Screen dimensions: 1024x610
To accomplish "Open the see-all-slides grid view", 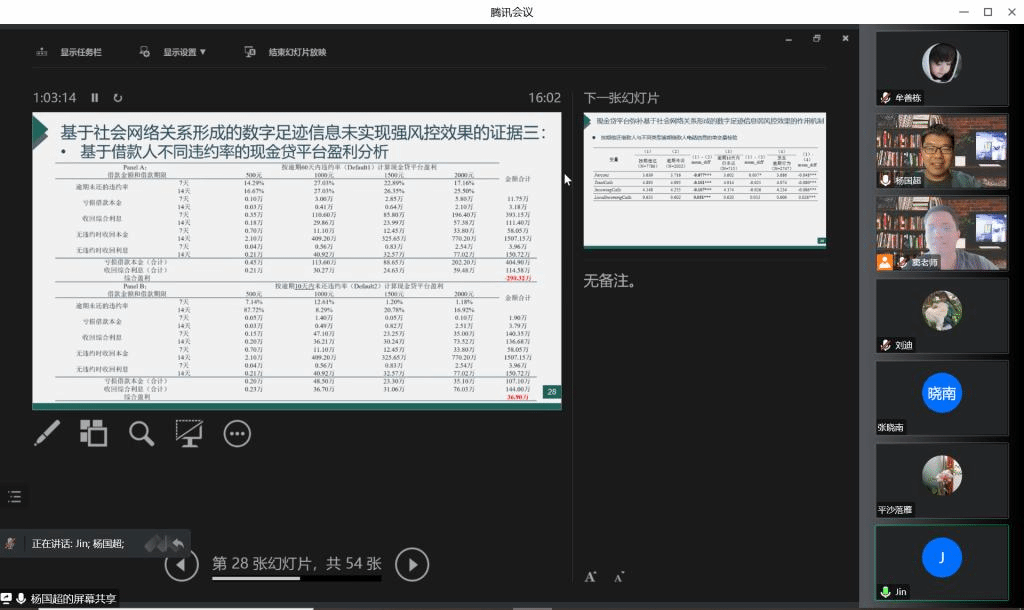I will (x=94, y=433).
